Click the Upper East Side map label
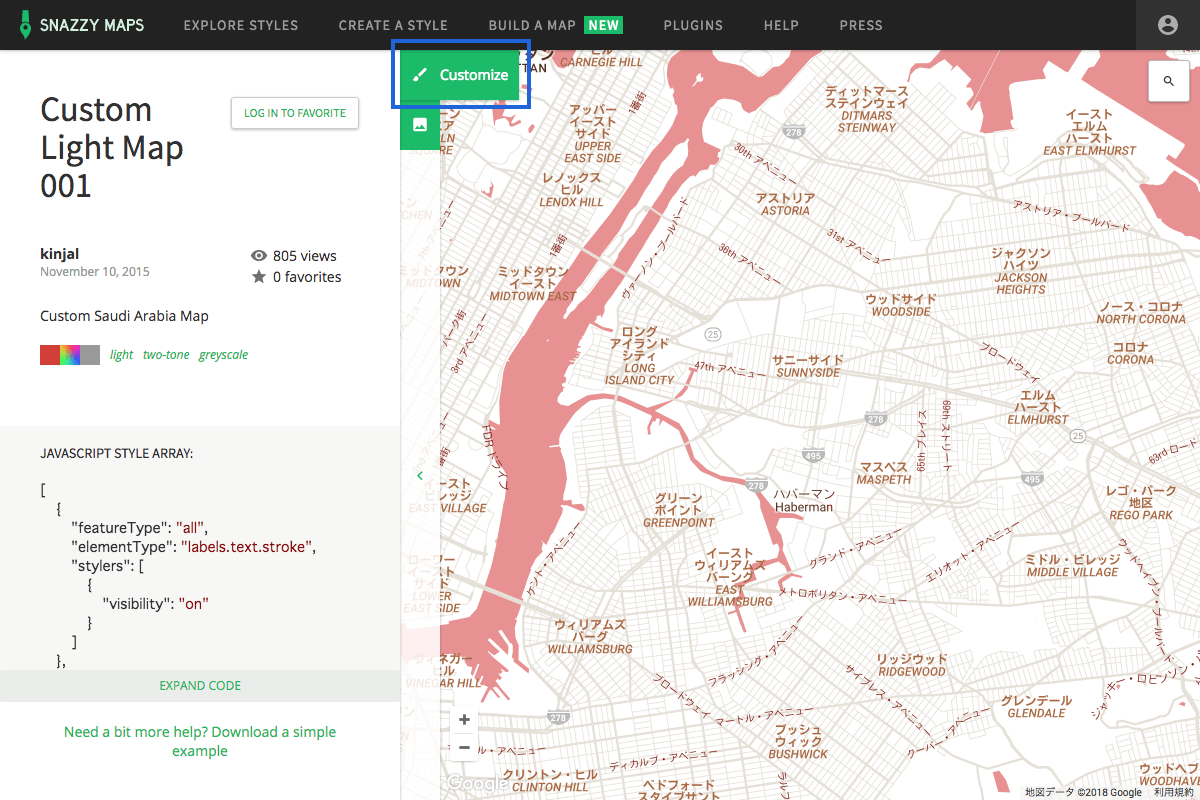Image resolution: width=1200 pixels, height=800 pixels. pos(593,134)
